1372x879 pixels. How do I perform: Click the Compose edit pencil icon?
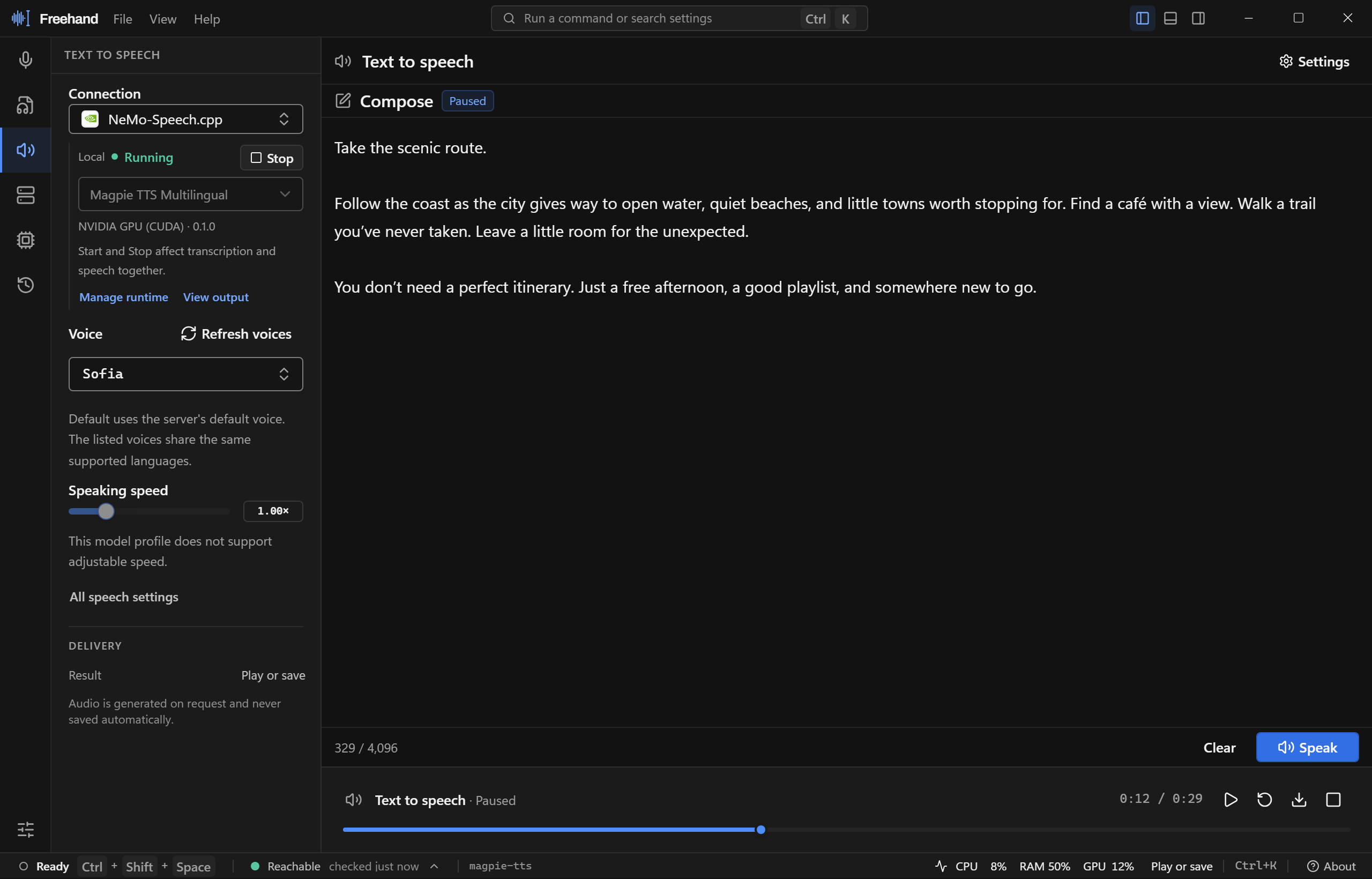343,101
